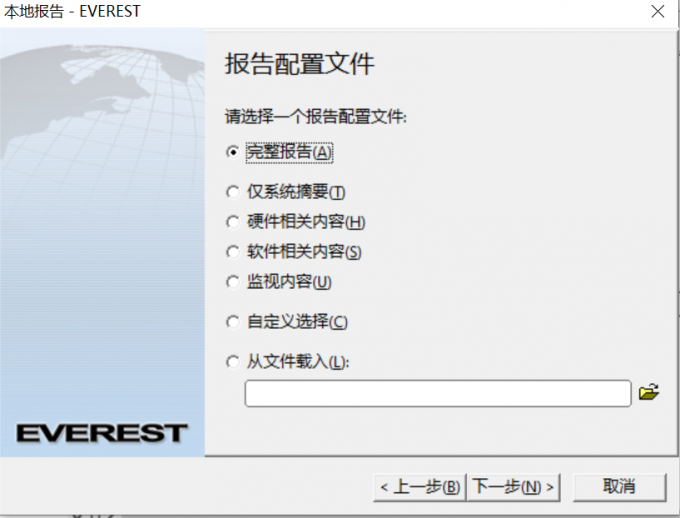Open the browse folder icon
This screenshot has height=518, width=680.
(x=649, y=392)
